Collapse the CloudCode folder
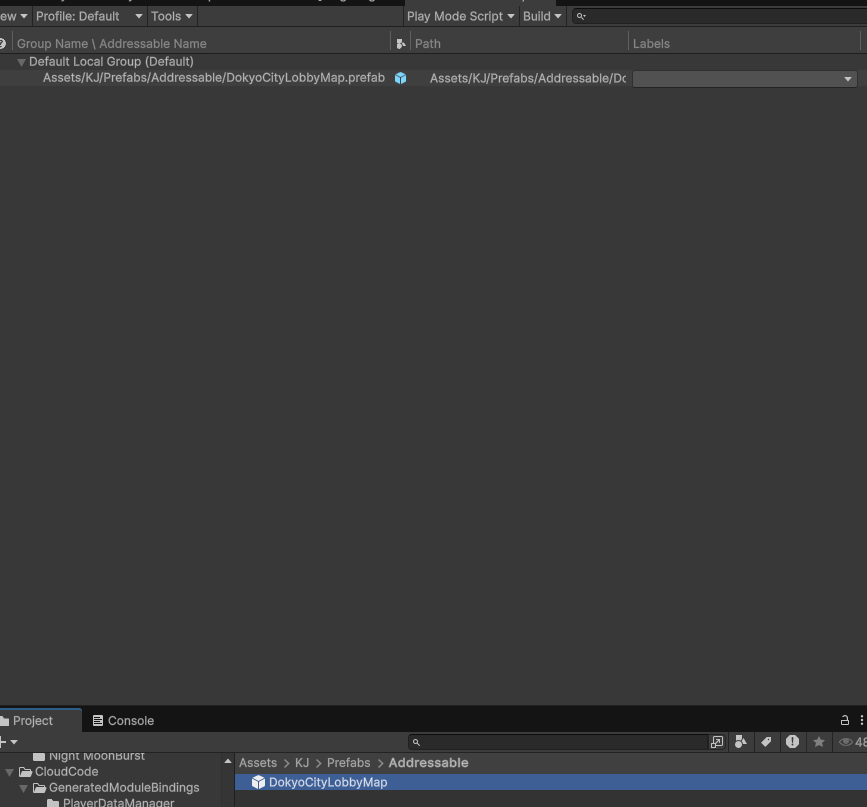 click(9, 772)
